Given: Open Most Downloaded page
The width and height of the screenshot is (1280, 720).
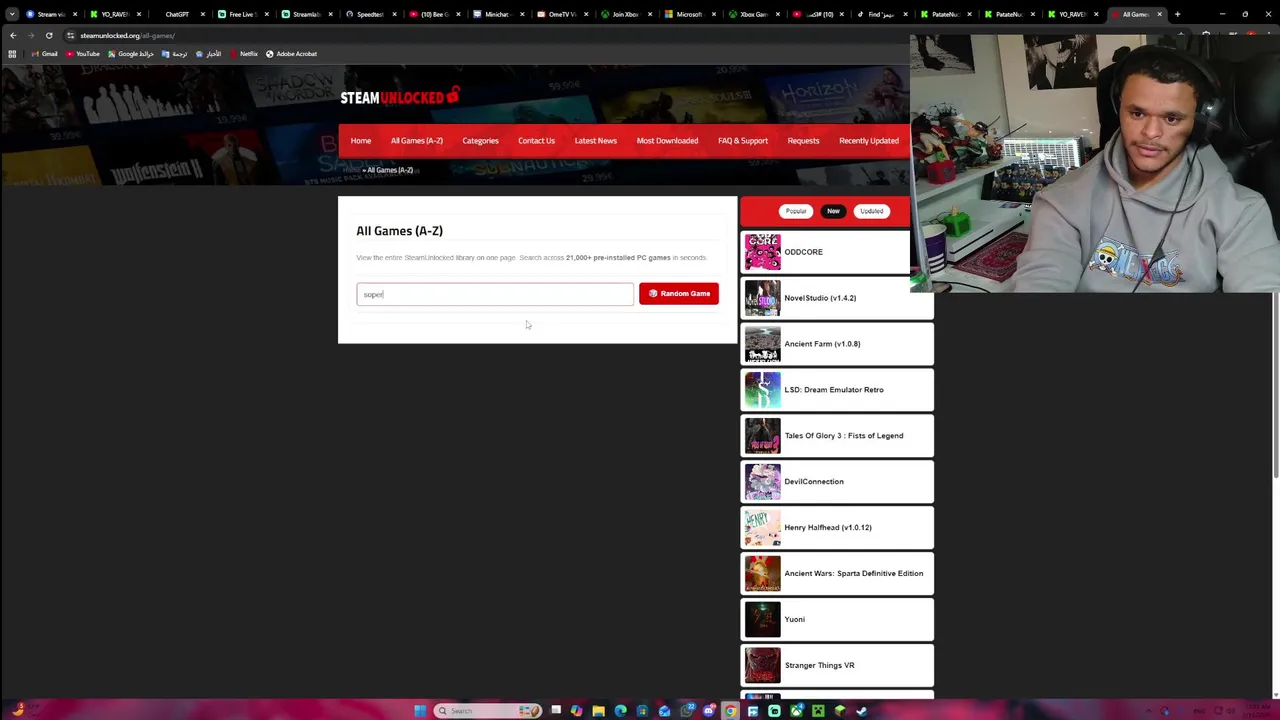Looking at the screenshot, I should click(x=667, y=141).
